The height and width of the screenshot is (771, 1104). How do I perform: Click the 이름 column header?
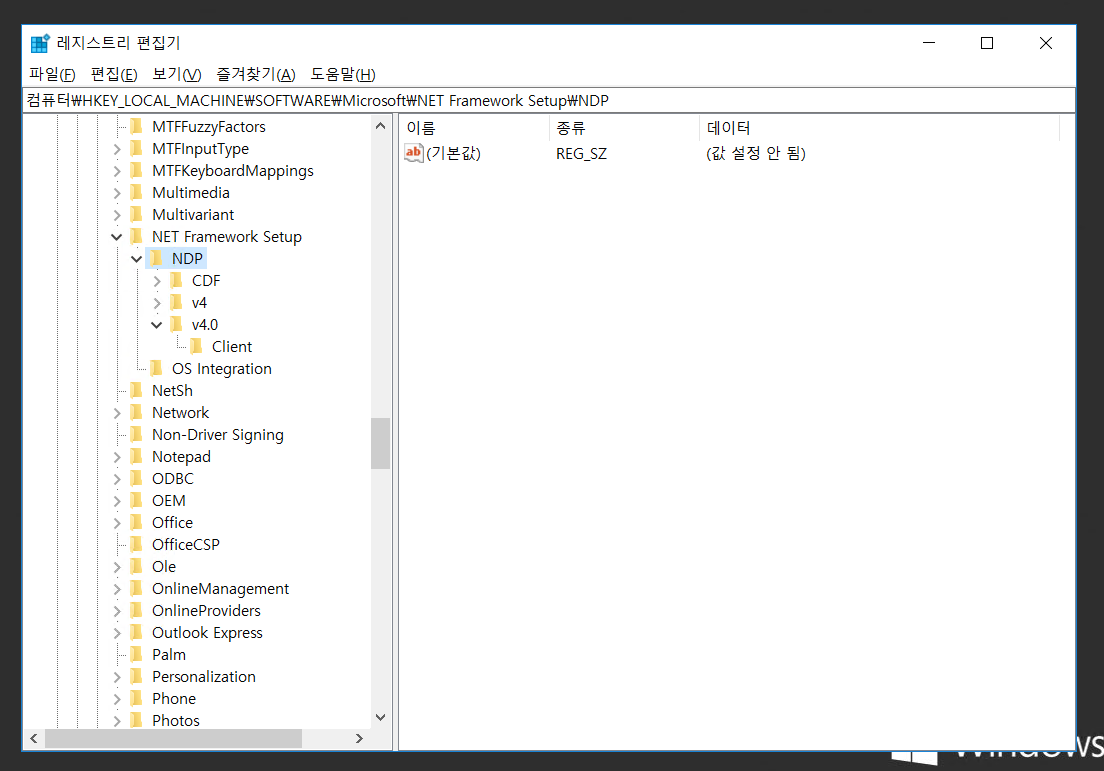[x=475, y=128]
